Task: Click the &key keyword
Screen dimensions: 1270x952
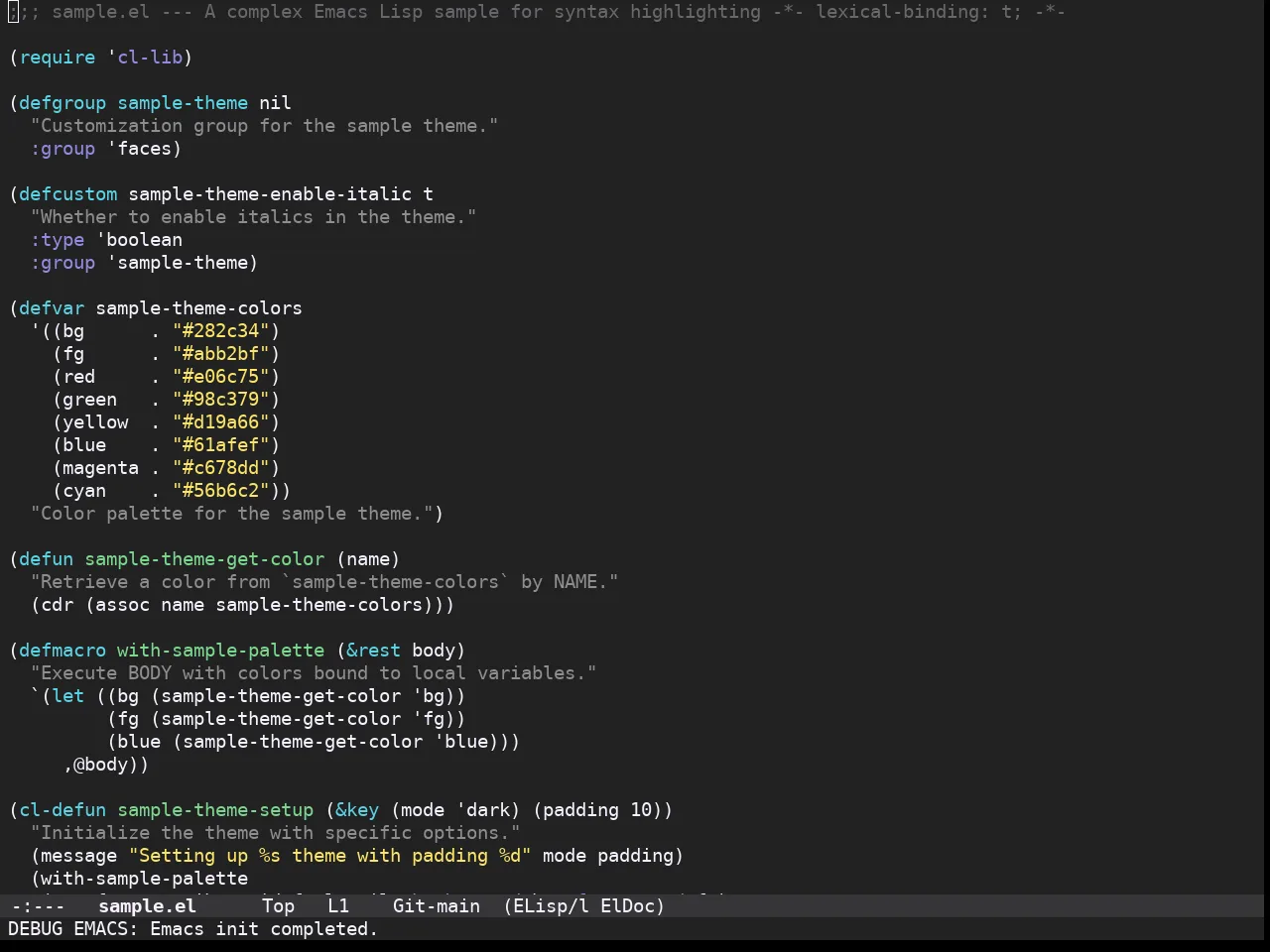Action: [357, 810]
